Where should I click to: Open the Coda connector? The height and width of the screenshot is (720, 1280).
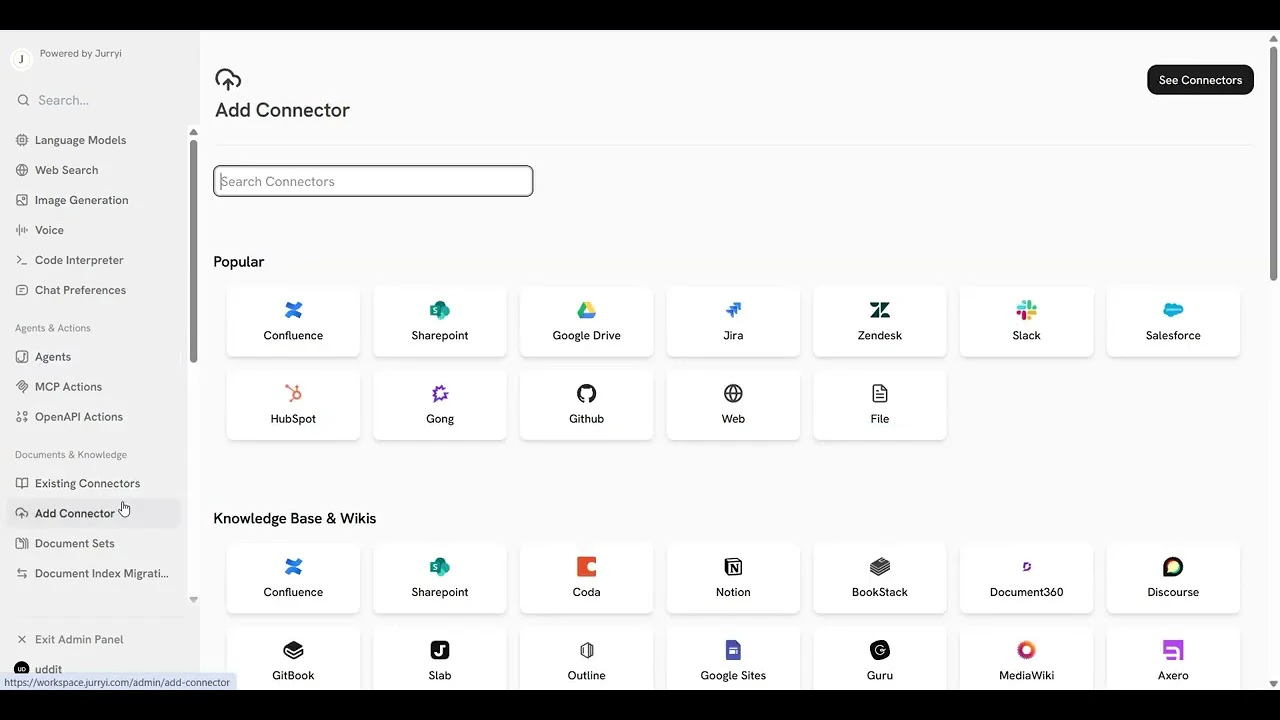(587, 578)
